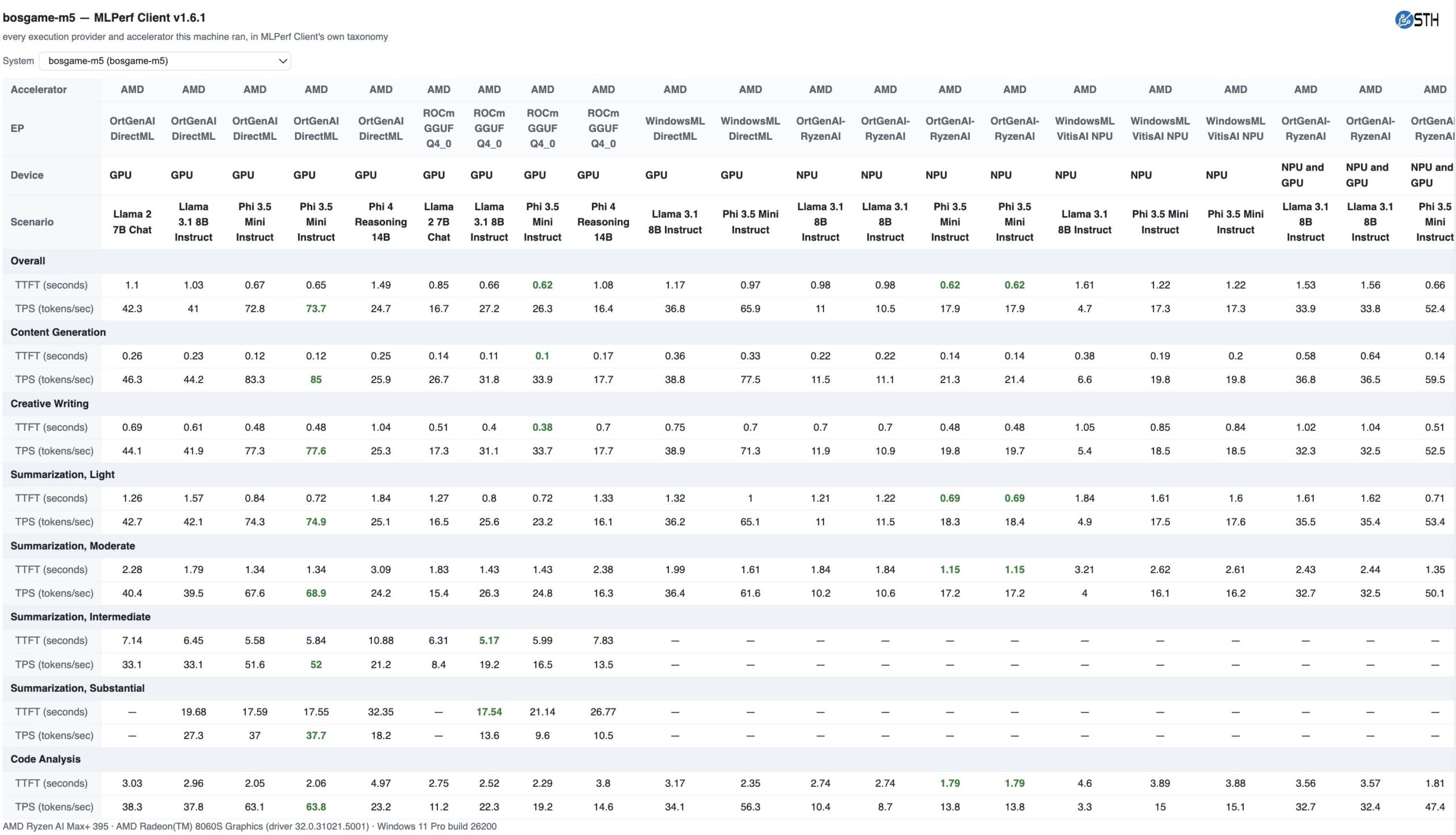Select the EP row header
This screenshot has width=1456, height=835.
tap(17, 128)
